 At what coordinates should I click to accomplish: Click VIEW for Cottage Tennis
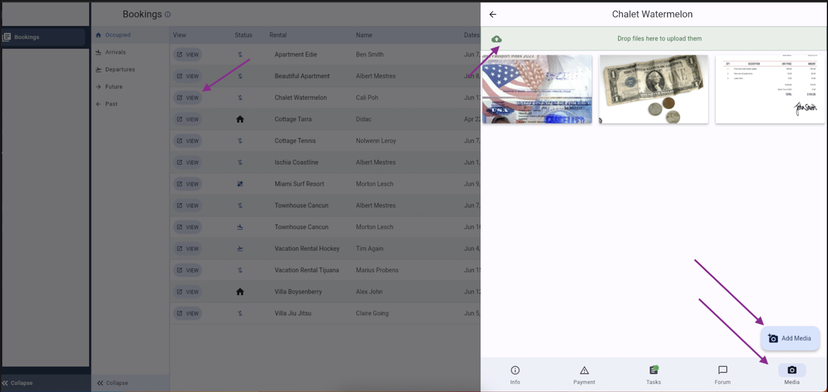click(x=187, y=141)
